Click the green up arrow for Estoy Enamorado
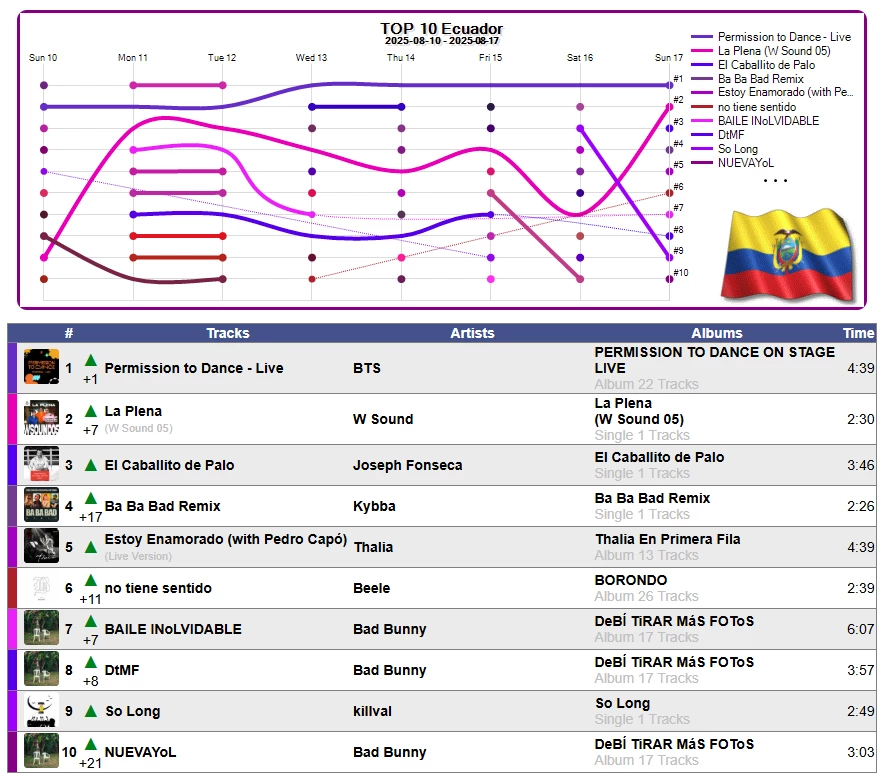Screen dimensions: 883x778 pyautogui.click(x=91, y=547)
